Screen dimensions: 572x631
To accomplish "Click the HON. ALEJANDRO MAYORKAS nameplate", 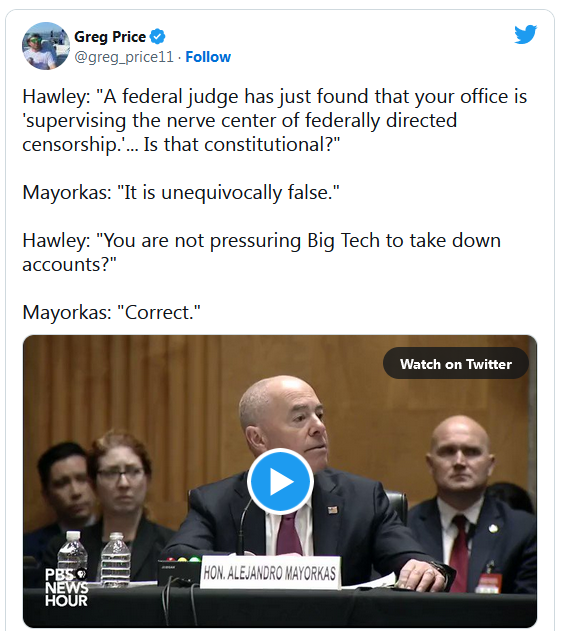I will point(270,572).
